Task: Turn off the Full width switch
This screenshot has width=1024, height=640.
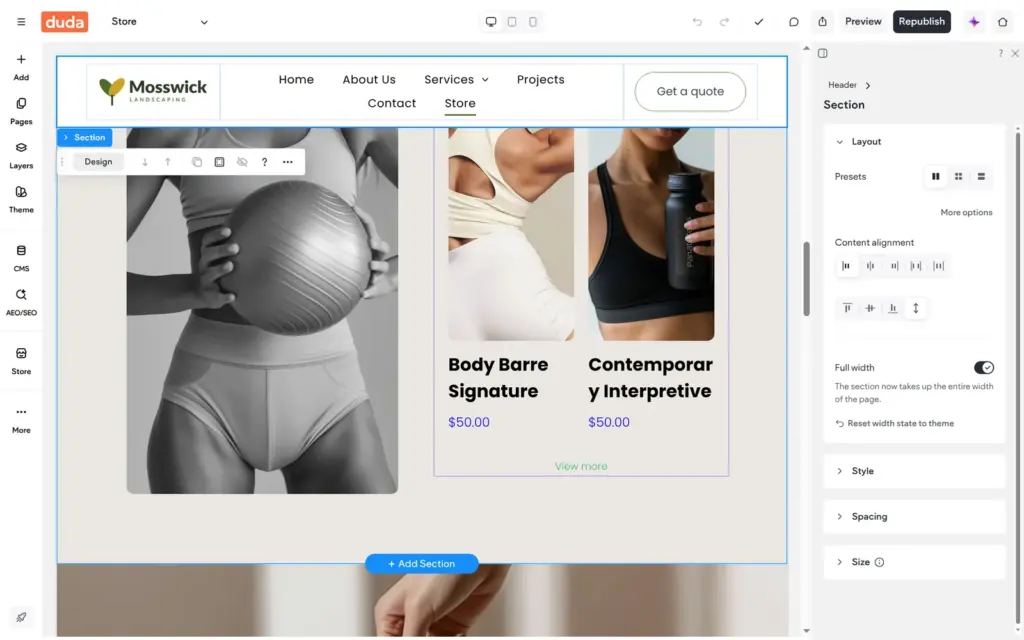Action: [984, 368]
